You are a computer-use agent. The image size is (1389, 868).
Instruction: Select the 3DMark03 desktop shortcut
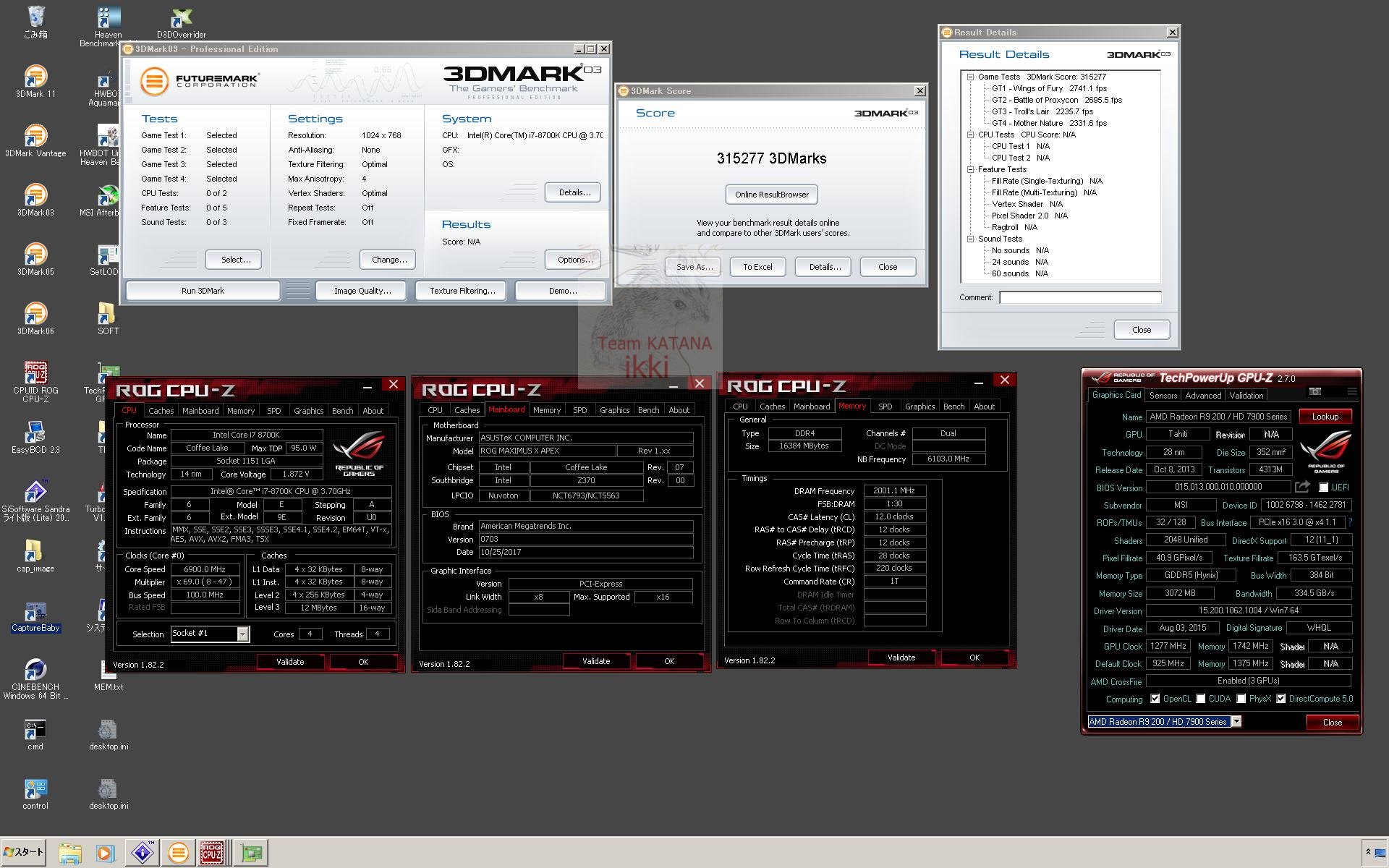35,200
